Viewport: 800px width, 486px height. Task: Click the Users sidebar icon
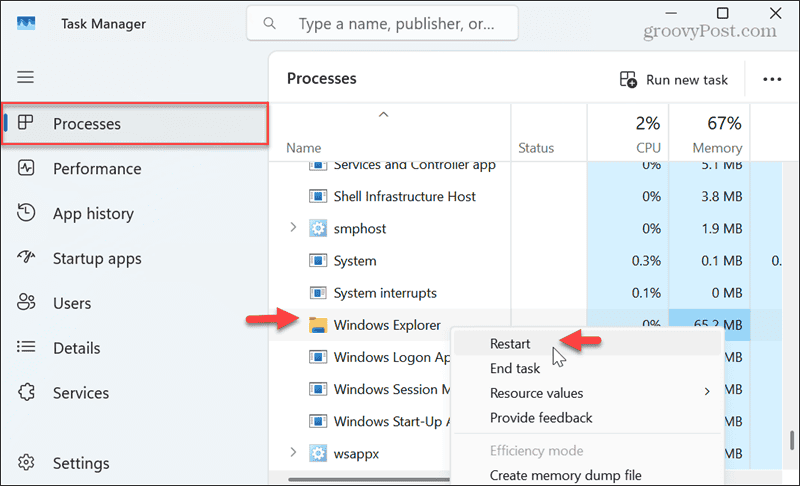point(26,302)
